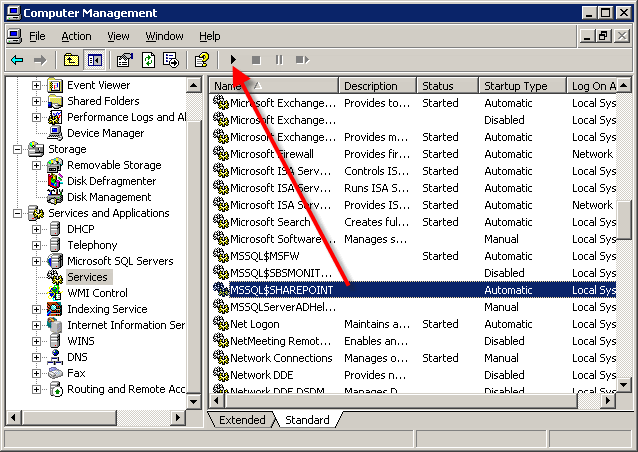638x452 pixels.
Task: Click the Up one level folder icon
Action: point(71,61)
